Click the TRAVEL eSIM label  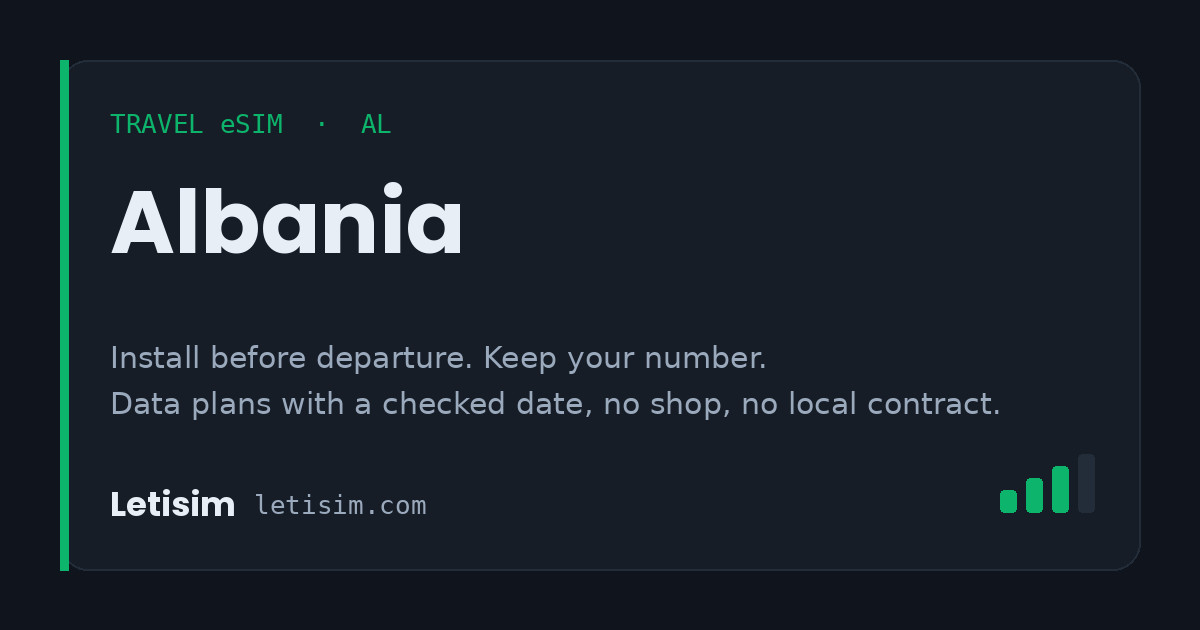click(x=196, y=125)
